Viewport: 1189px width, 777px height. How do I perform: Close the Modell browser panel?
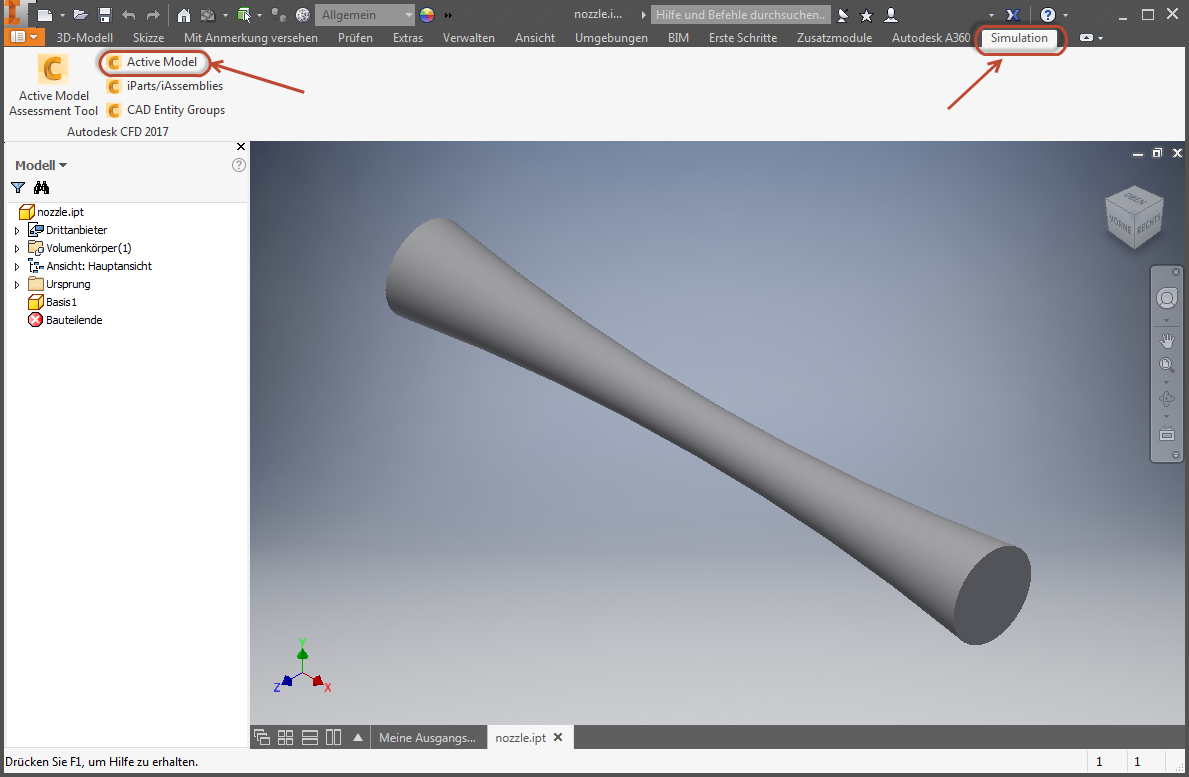pos(241,146)
